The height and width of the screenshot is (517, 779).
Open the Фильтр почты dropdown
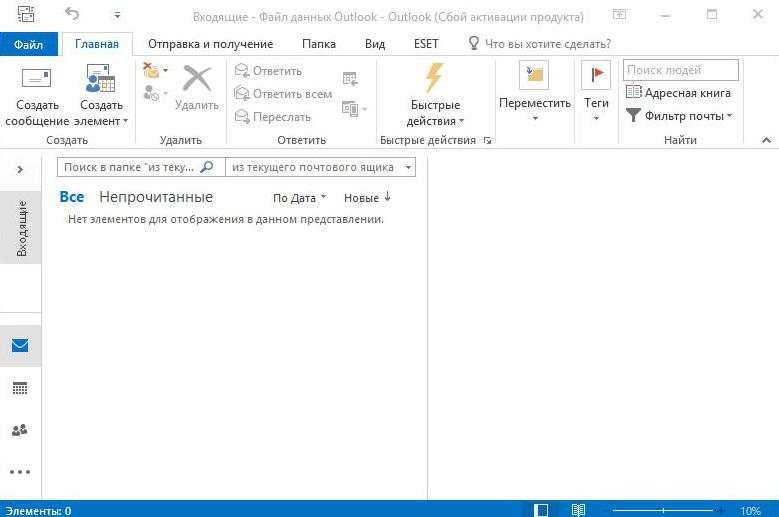[x=679, y=116]
